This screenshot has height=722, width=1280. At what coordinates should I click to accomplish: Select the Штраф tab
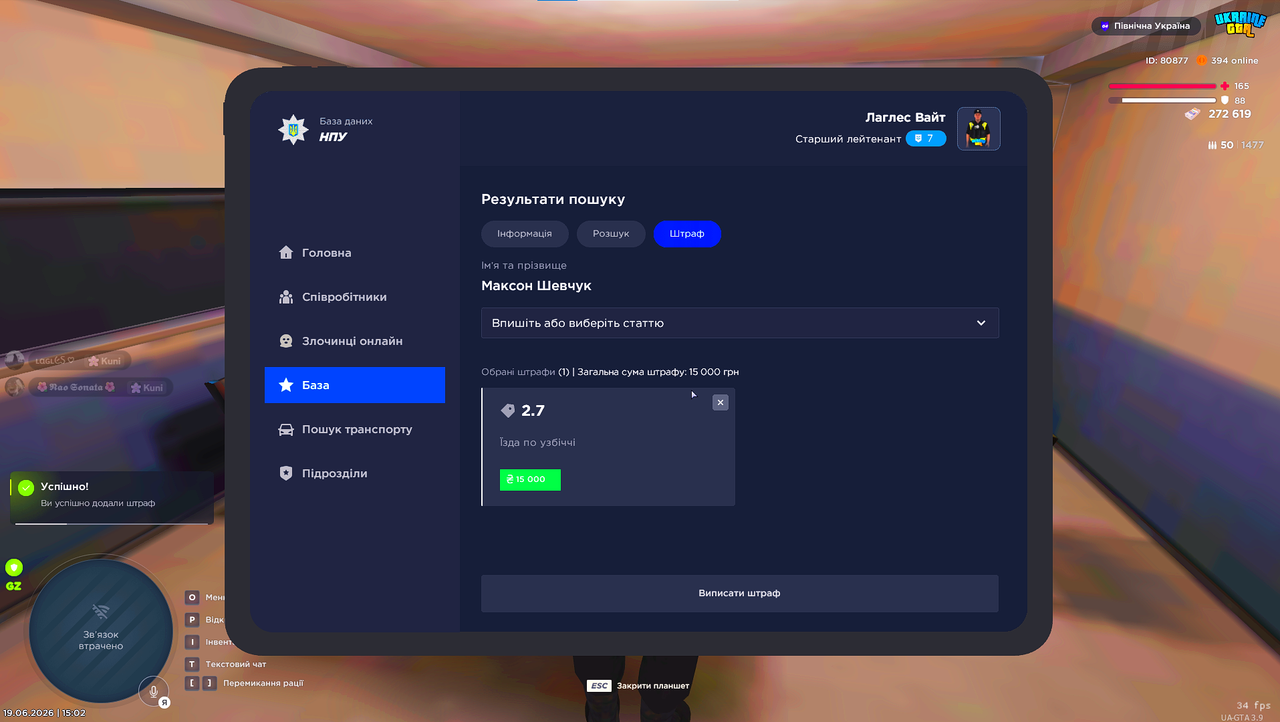[x=687, y=234]
